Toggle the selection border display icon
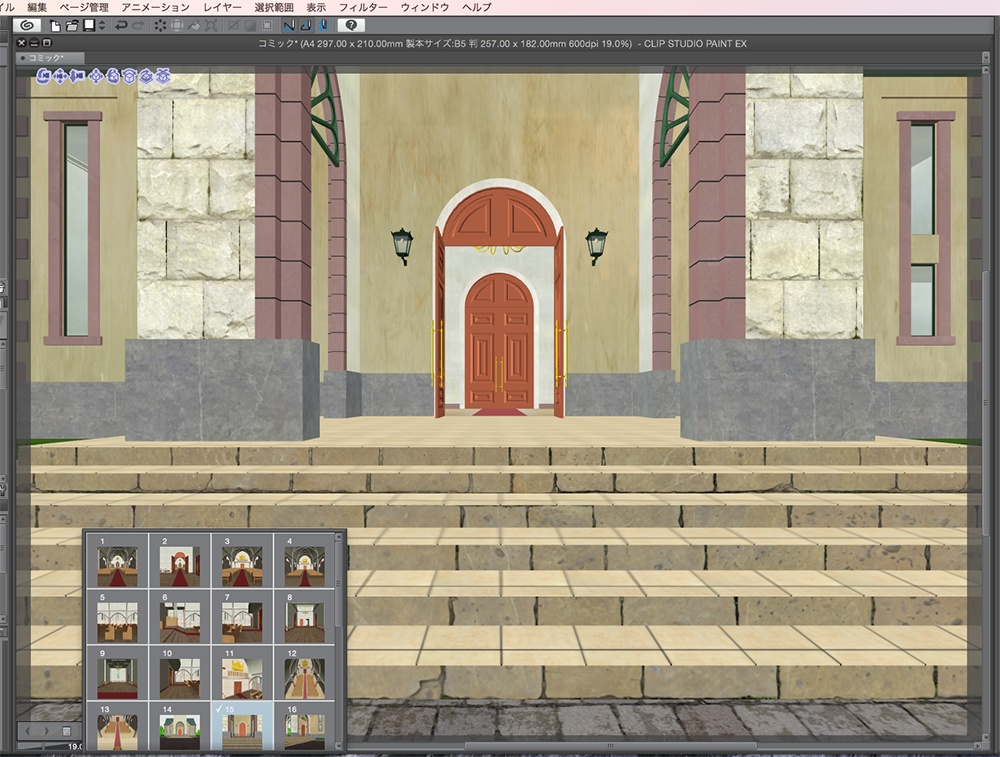 (267, 26)
